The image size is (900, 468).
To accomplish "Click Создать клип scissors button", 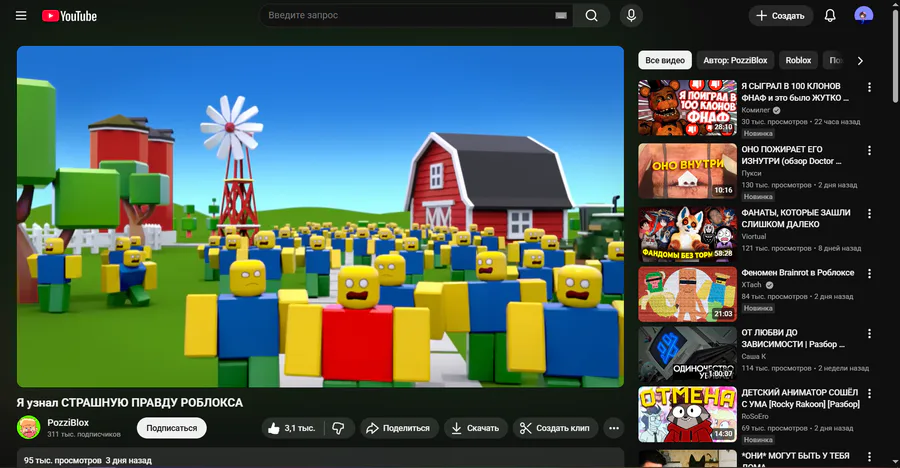I will click(555, 428).
